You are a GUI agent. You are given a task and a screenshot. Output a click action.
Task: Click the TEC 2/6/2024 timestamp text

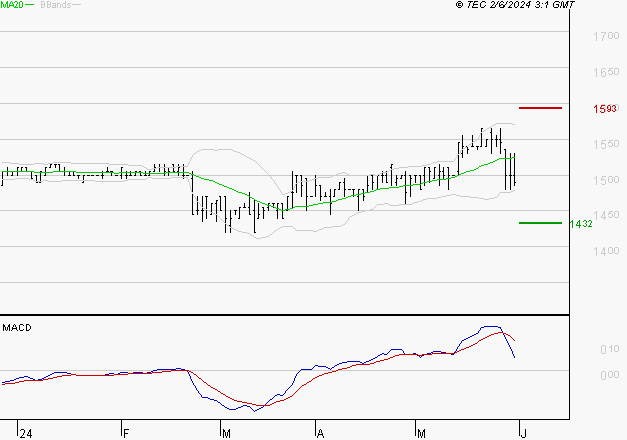click(515, 5)
